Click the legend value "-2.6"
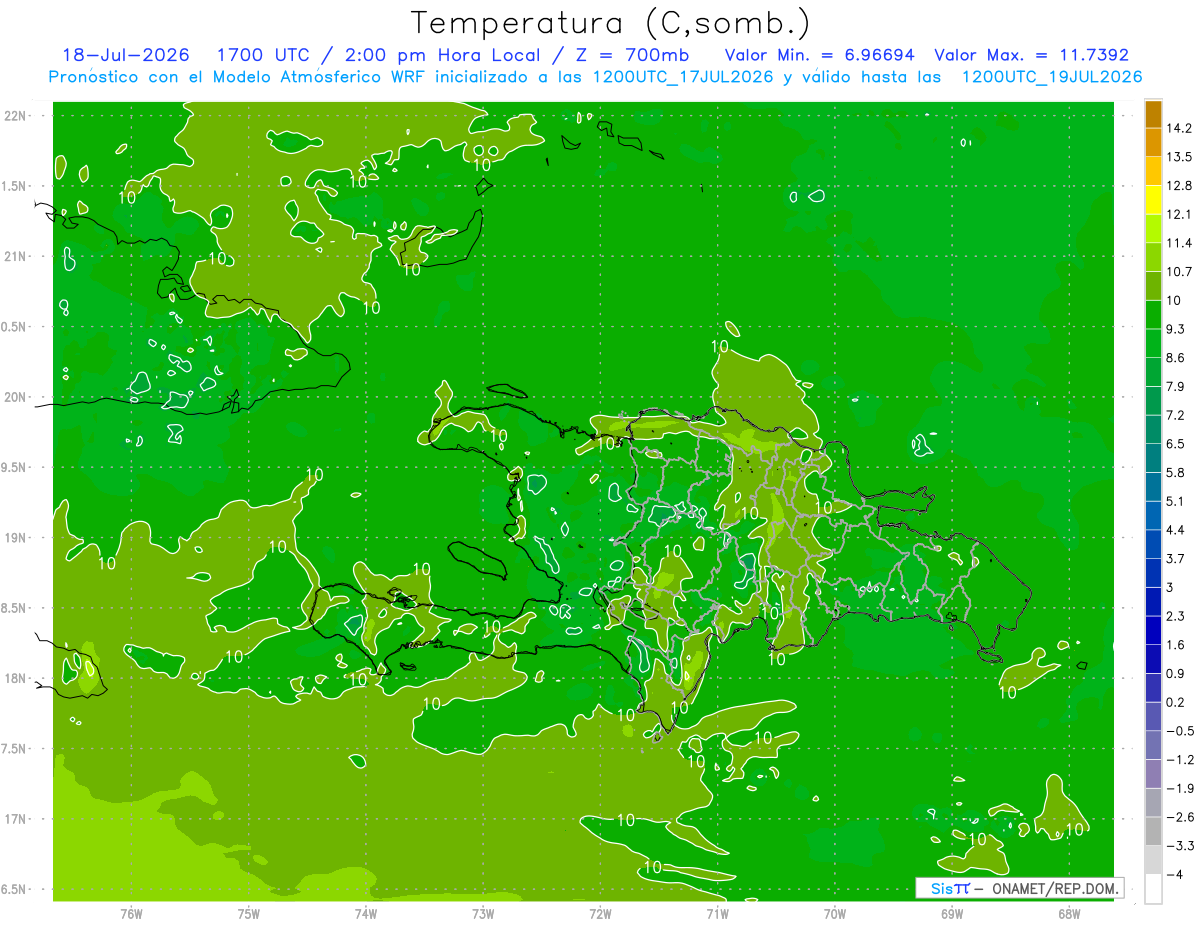1200x927 pixels. pos(1180,817)
